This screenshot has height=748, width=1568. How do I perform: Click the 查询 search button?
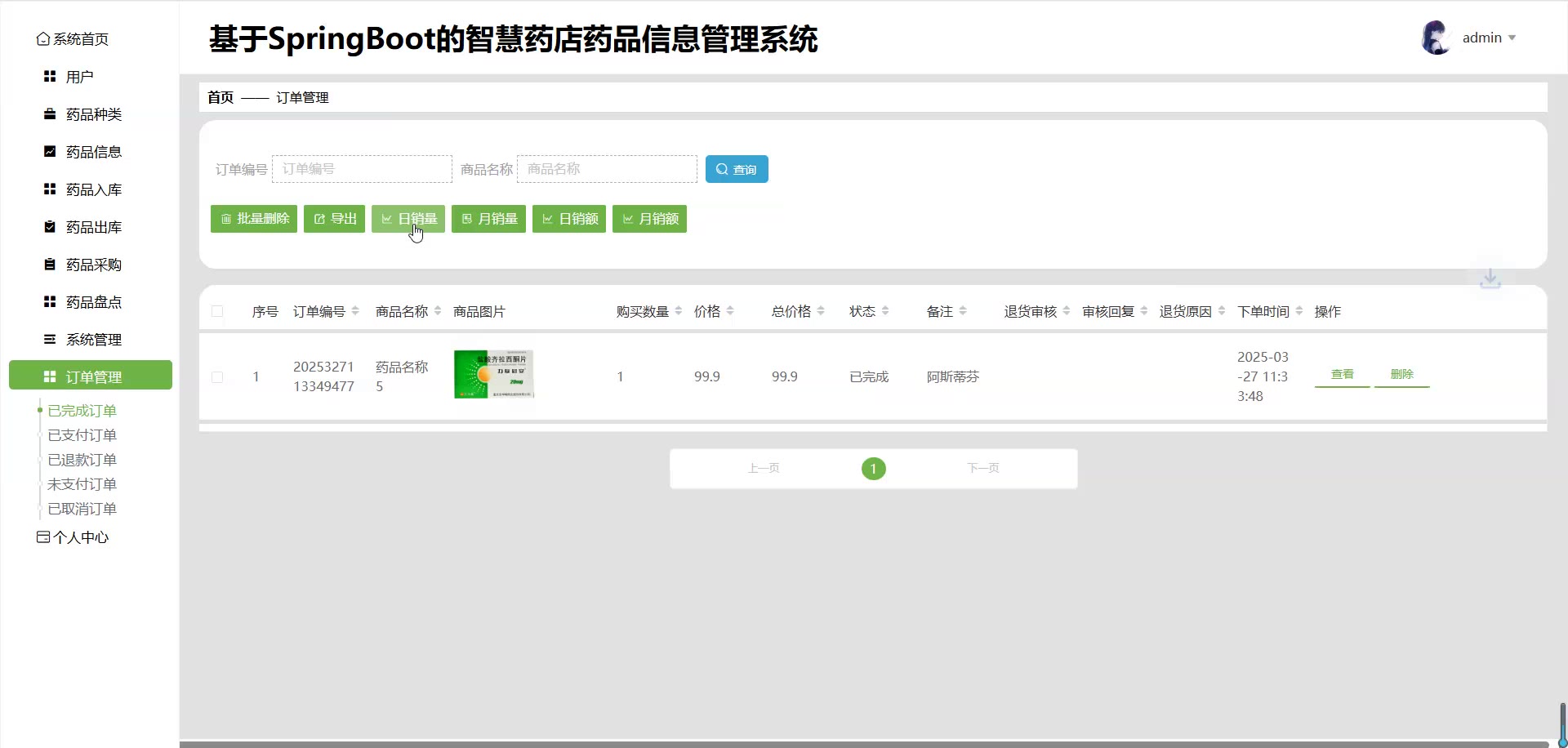736,169
